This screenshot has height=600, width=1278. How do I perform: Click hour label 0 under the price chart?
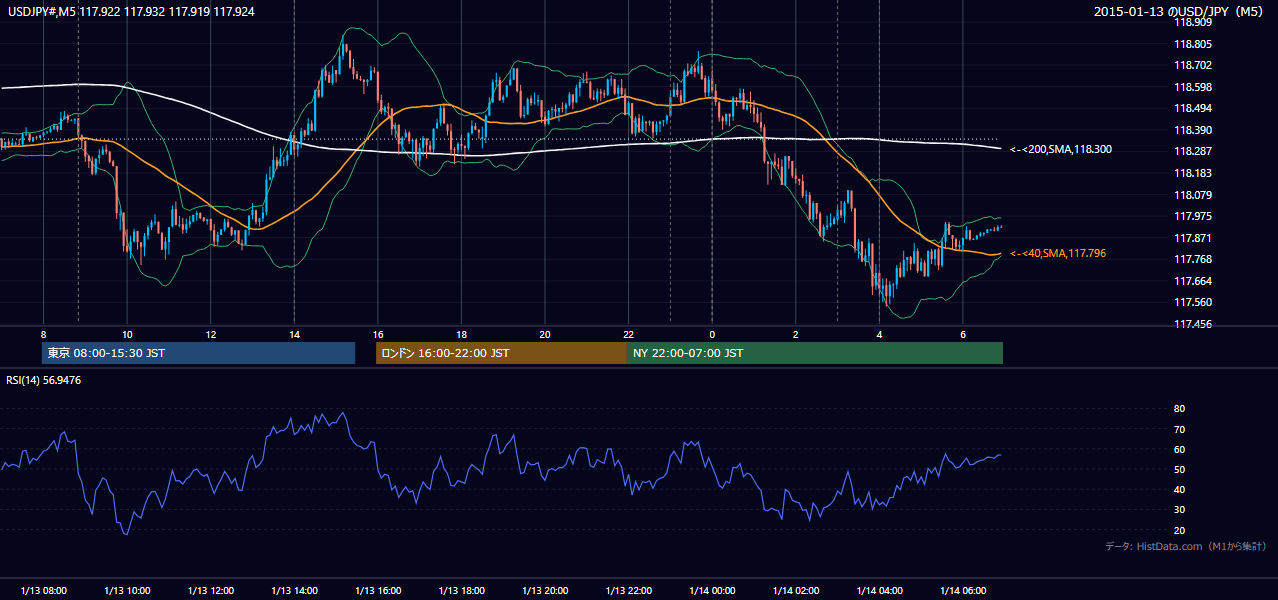712,333
